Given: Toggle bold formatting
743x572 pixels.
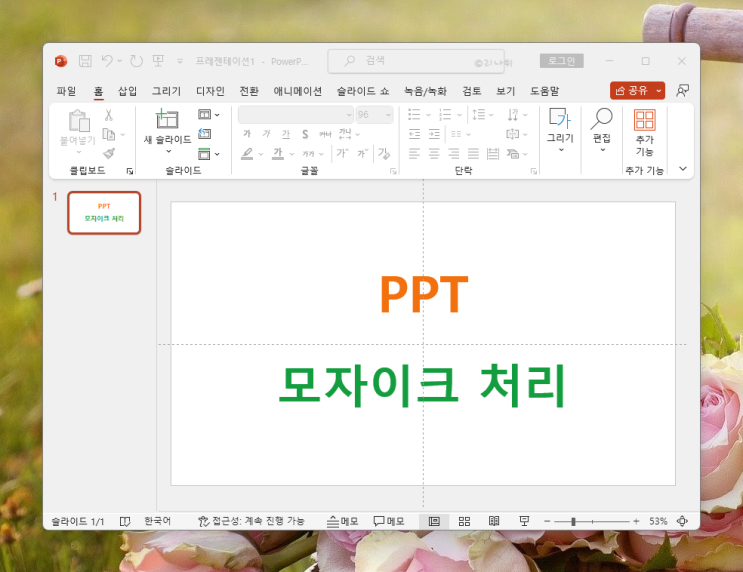Looking at the screenshot, I should (247, 134).
